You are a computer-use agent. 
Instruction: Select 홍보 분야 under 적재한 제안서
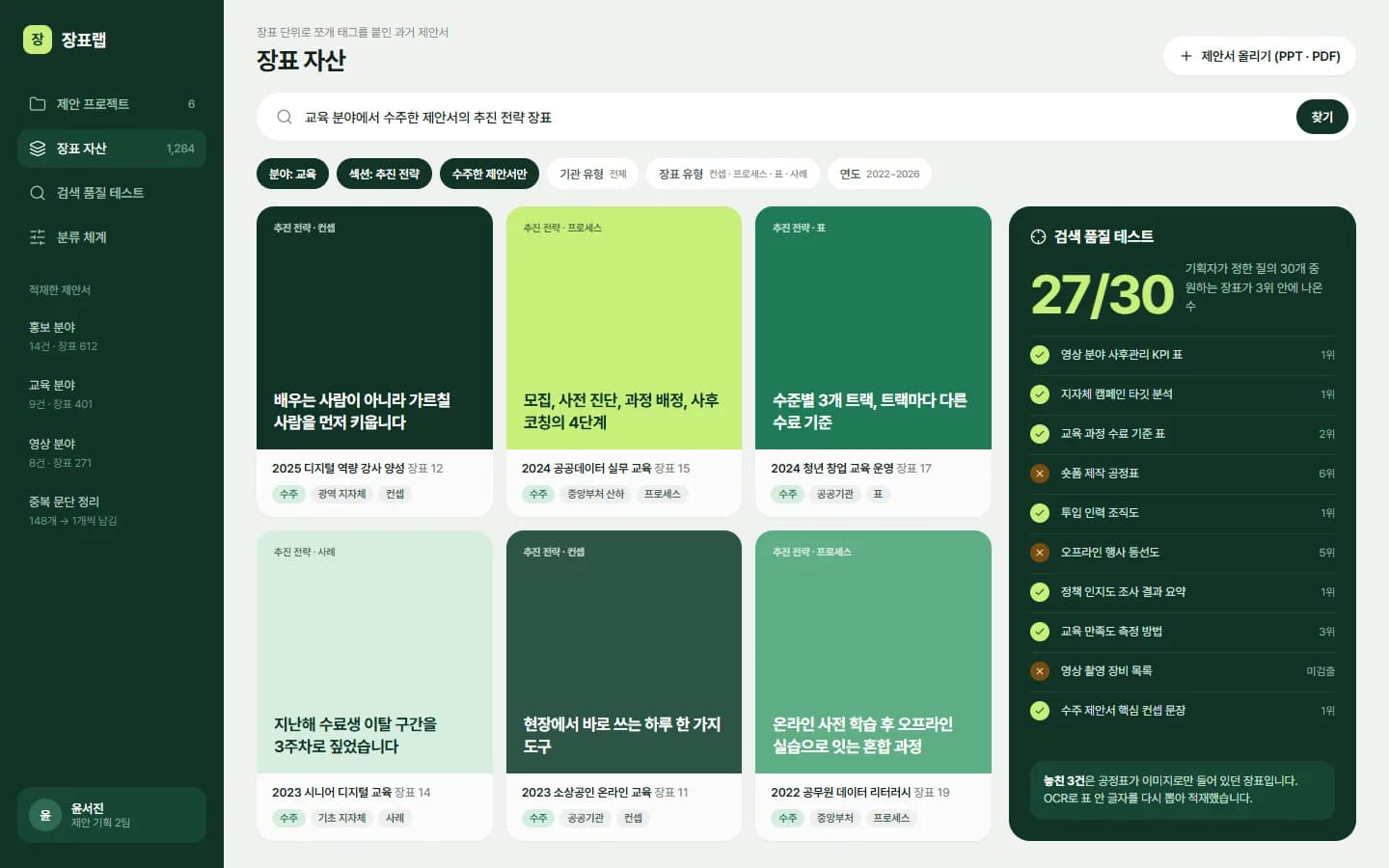coord(112,337)
